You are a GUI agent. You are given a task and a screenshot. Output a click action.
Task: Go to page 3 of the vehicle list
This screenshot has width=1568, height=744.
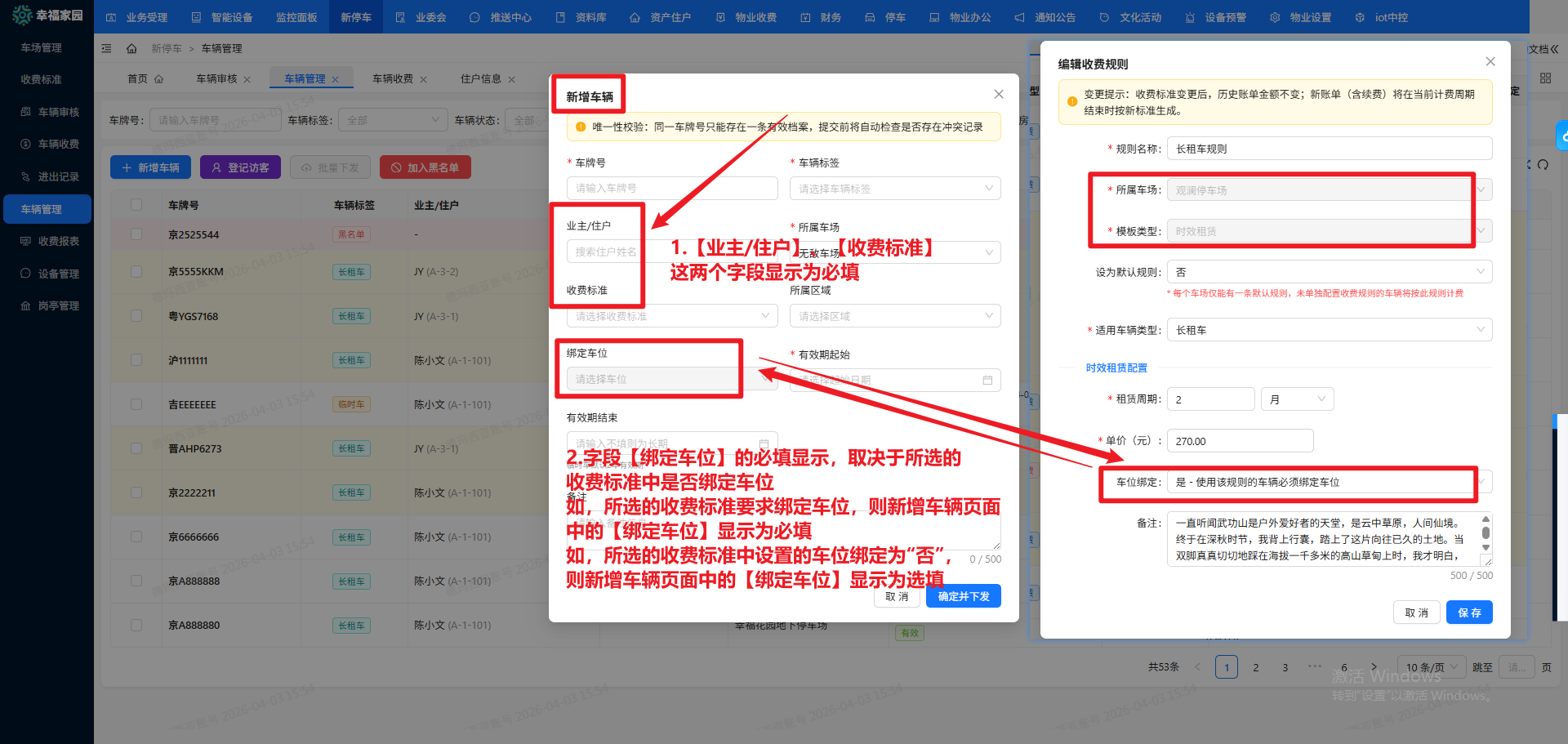[x=1285, y=666]
